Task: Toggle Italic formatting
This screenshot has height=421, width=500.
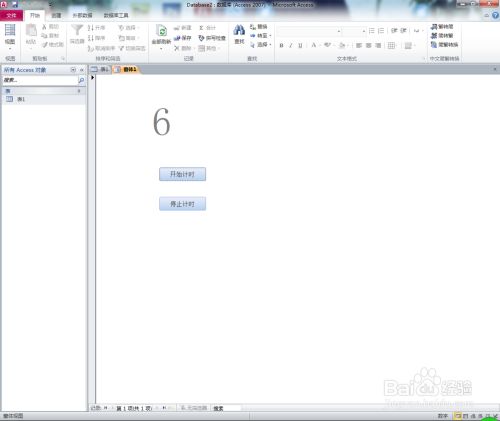Action: [291, 45]
